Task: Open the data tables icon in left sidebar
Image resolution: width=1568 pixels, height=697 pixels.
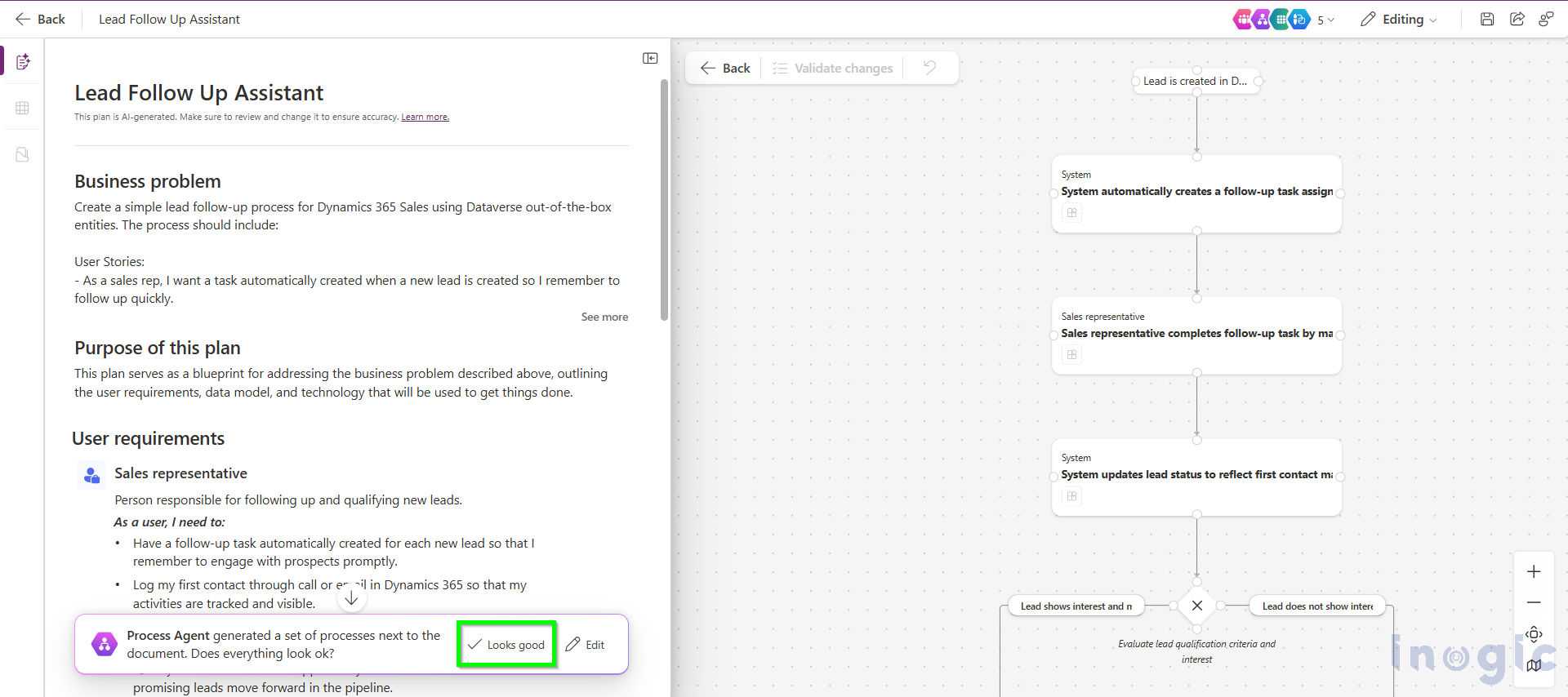Action: tap(23, 108)
